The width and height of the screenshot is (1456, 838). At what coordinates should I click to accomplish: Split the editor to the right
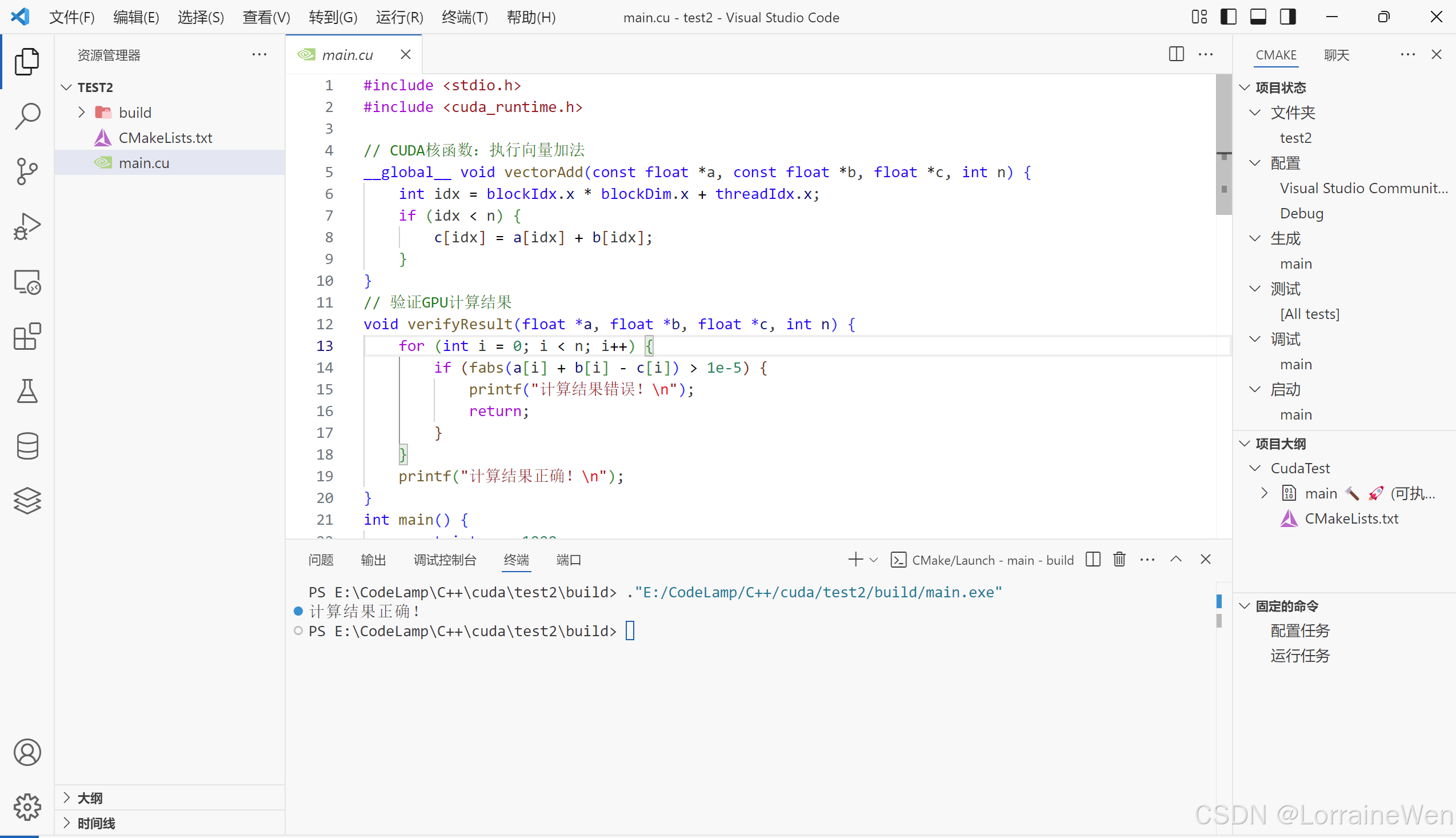[x=1176, y=54]
